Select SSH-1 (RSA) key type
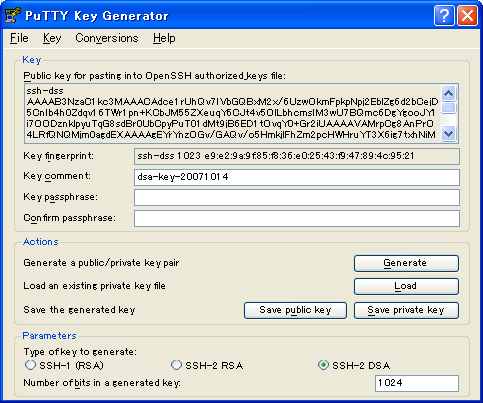Image resolution: width=483 pixels, height=403 pixels. click(30, 365)
